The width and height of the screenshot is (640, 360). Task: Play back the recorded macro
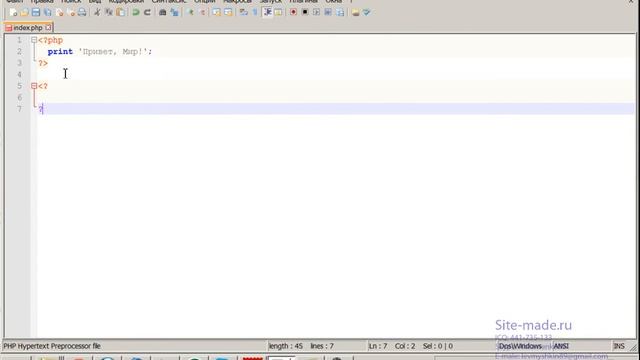[316, 13]
